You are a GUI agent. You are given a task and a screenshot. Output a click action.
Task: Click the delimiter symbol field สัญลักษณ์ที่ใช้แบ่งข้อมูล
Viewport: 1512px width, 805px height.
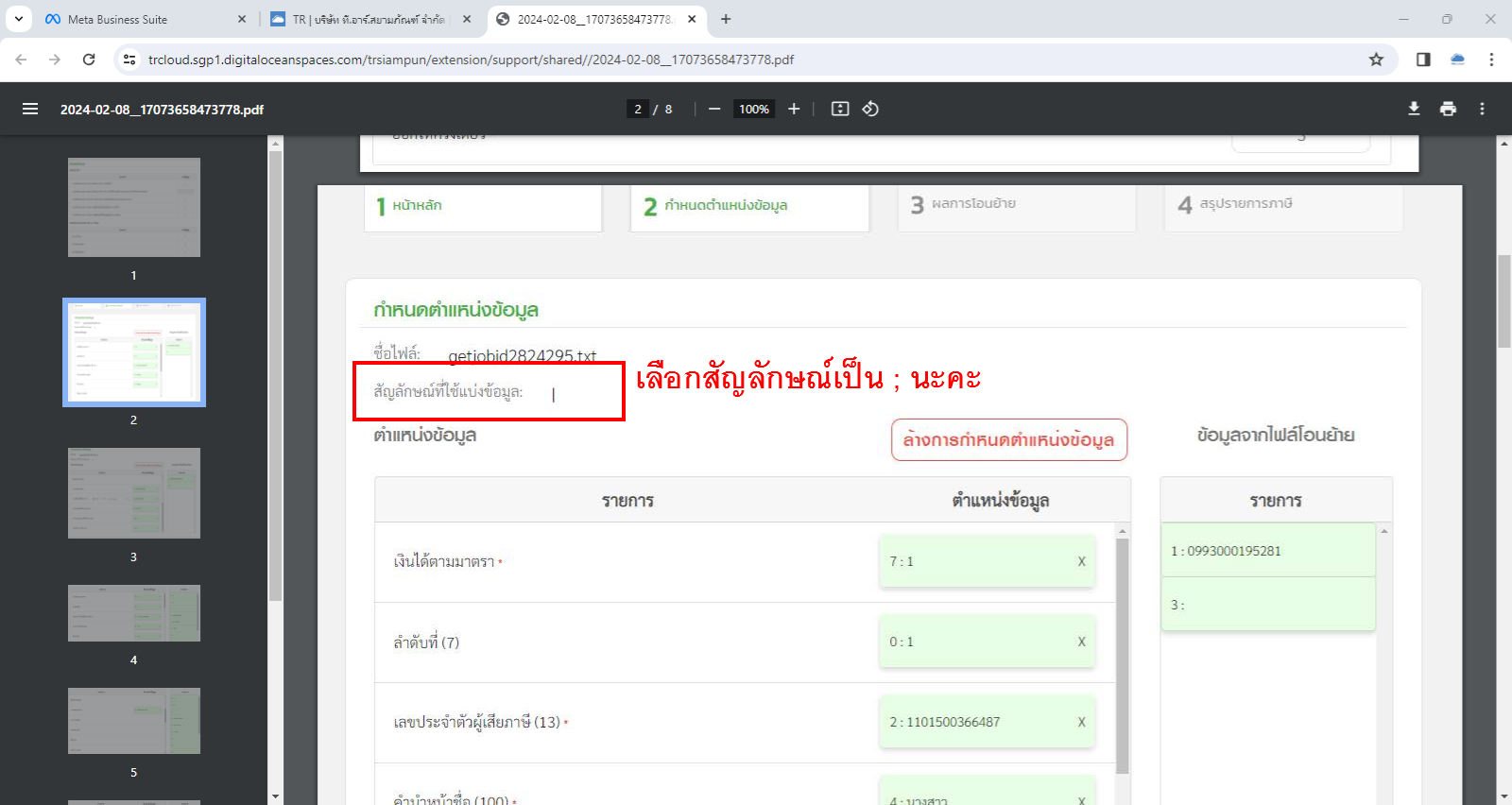coord(489,391)
